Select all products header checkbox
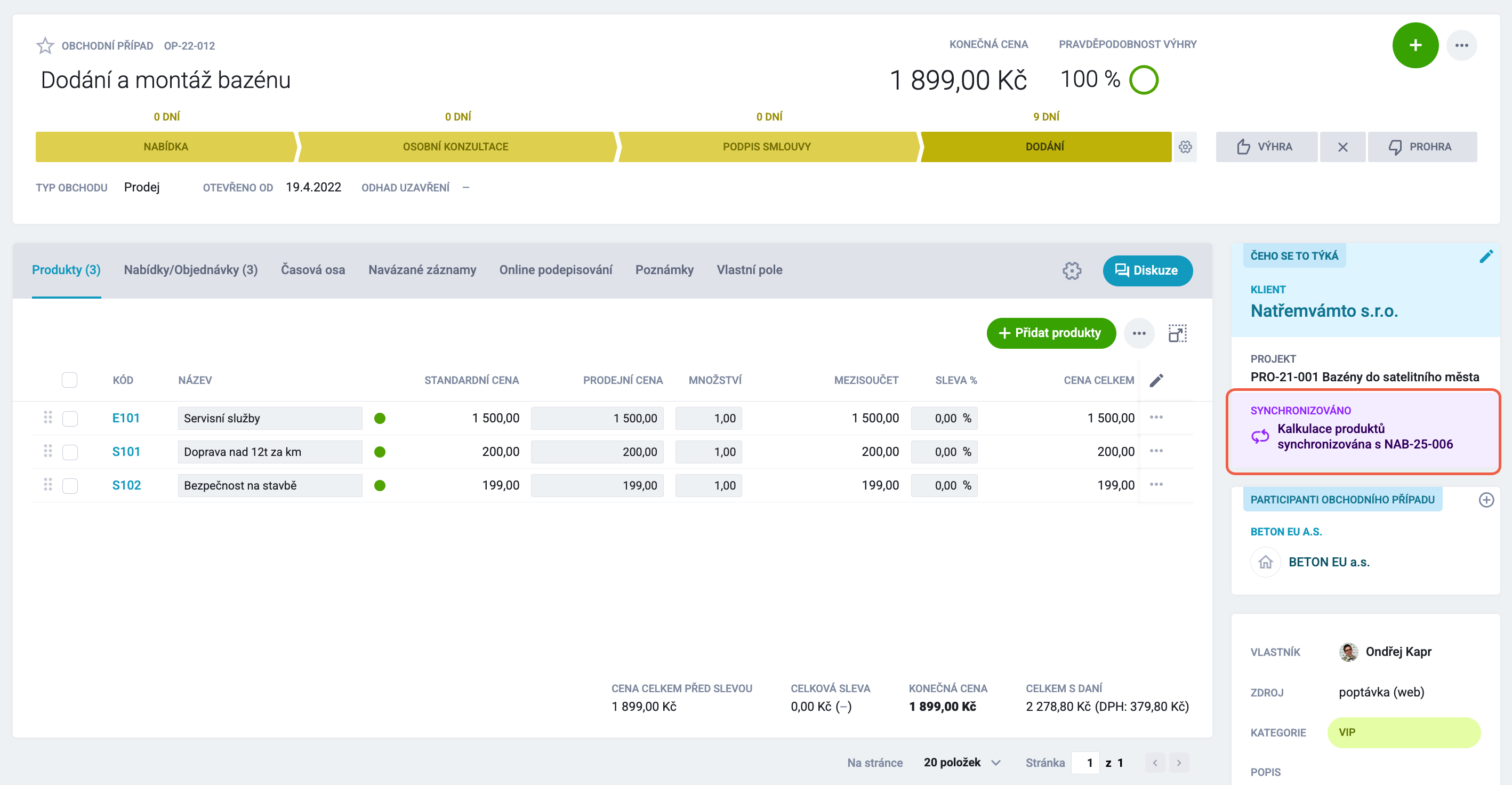This screenshot has height=785, width=1512. tap(69, 380)
